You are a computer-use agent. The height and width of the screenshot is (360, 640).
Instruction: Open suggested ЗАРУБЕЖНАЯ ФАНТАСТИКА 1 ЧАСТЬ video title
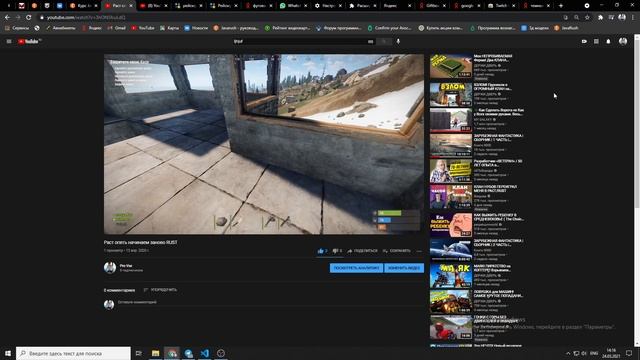(x=498, y=138)
